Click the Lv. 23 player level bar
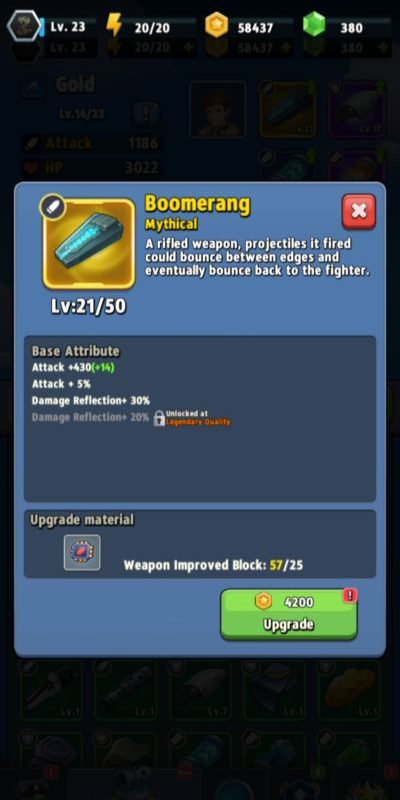 click(x=69, y=27)
